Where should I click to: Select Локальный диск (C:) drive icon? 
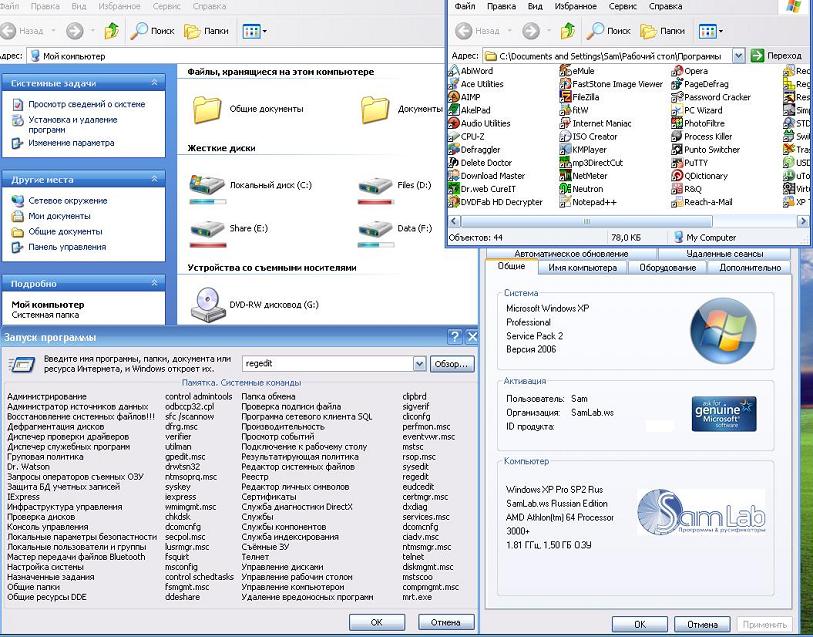(207, 185)
